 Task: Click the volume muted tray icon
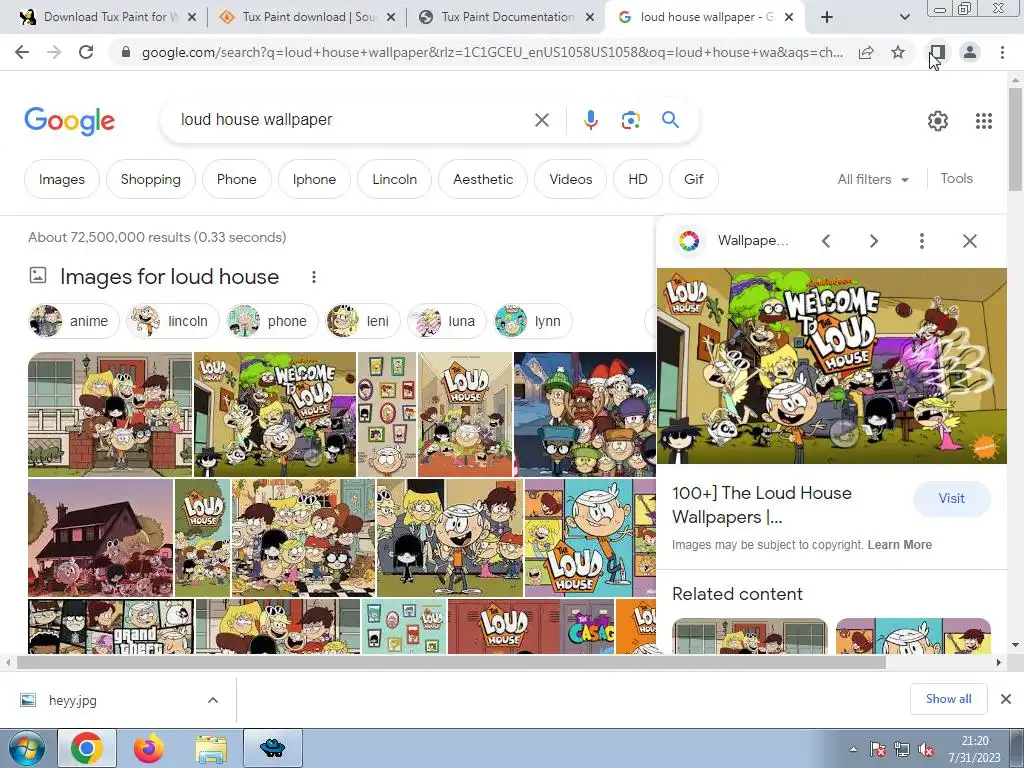[x=925, y=750]
